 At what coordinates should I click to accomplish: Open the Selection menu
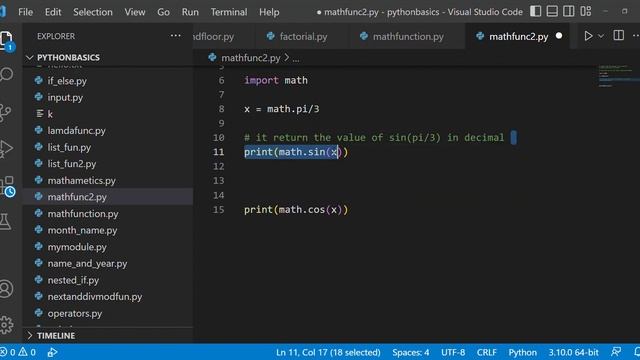(93, 12)
